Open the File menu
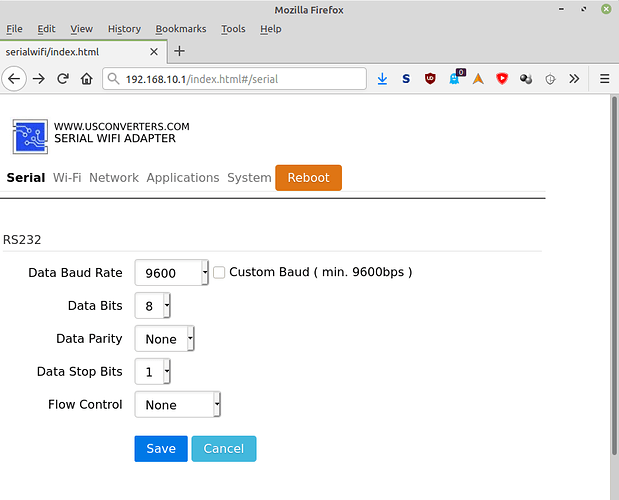619x500 pixels. tap(14, 29)
